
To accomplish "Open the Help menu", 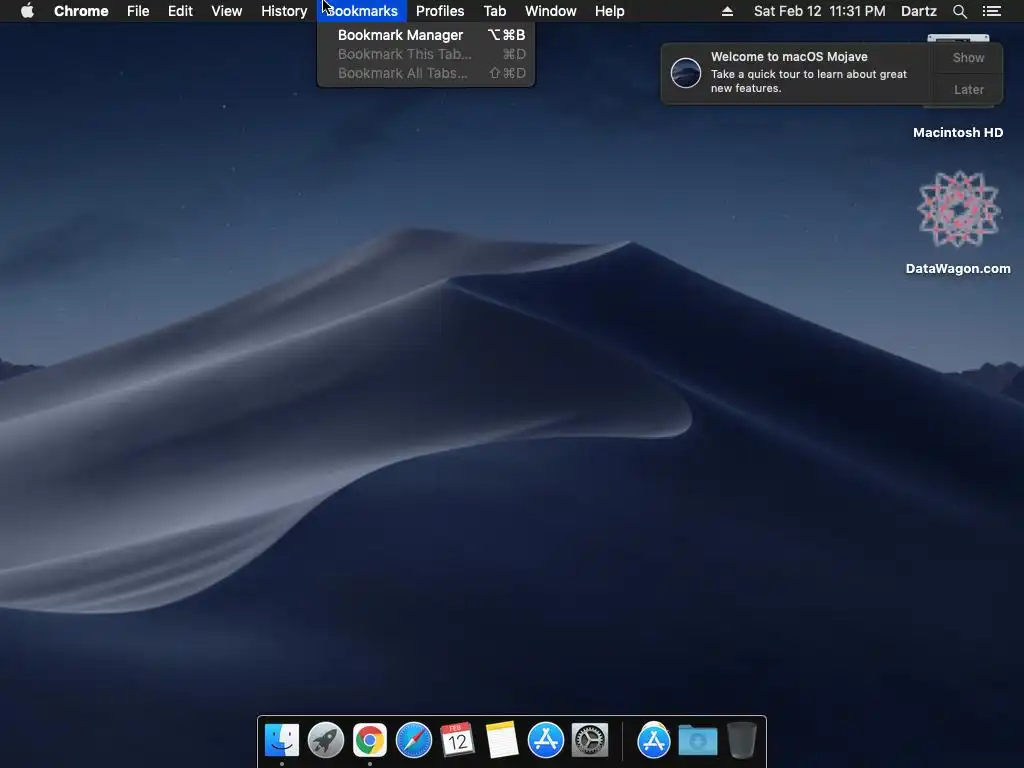I will pos(609,11).
